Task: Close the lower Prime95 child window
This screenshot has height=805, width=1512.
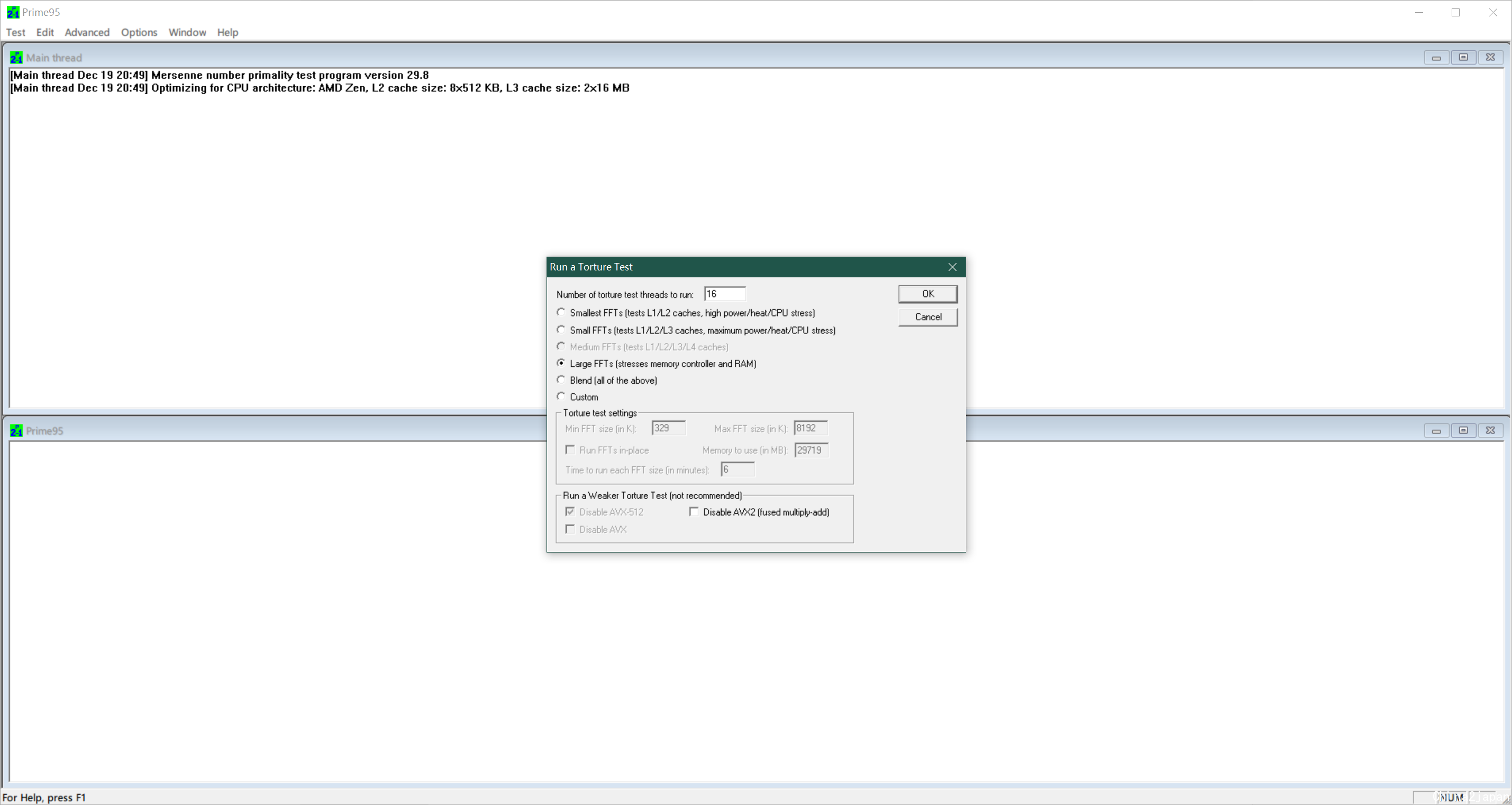Action: (1490, 430)
